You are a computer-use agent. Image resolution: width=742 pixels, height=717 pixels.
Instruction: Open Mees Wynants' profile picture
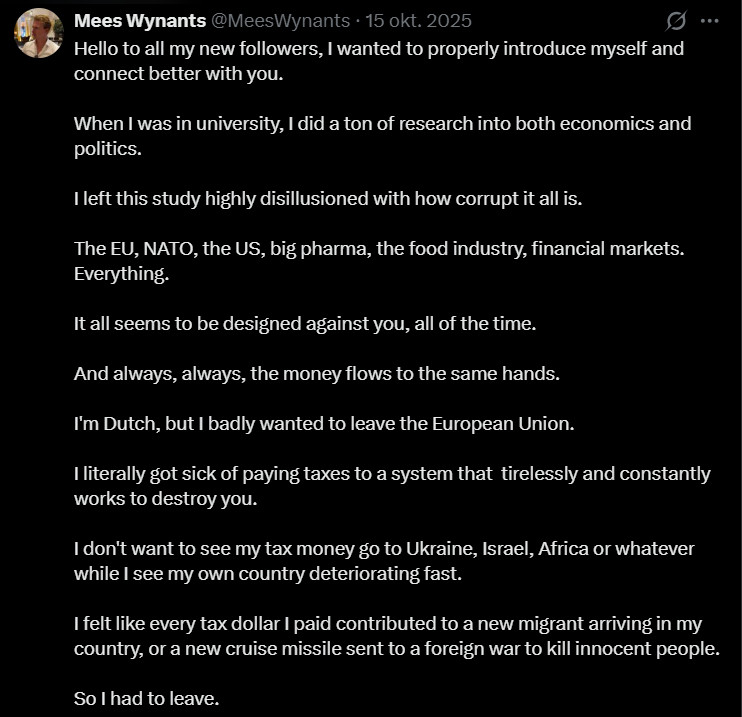pos(39,33)
